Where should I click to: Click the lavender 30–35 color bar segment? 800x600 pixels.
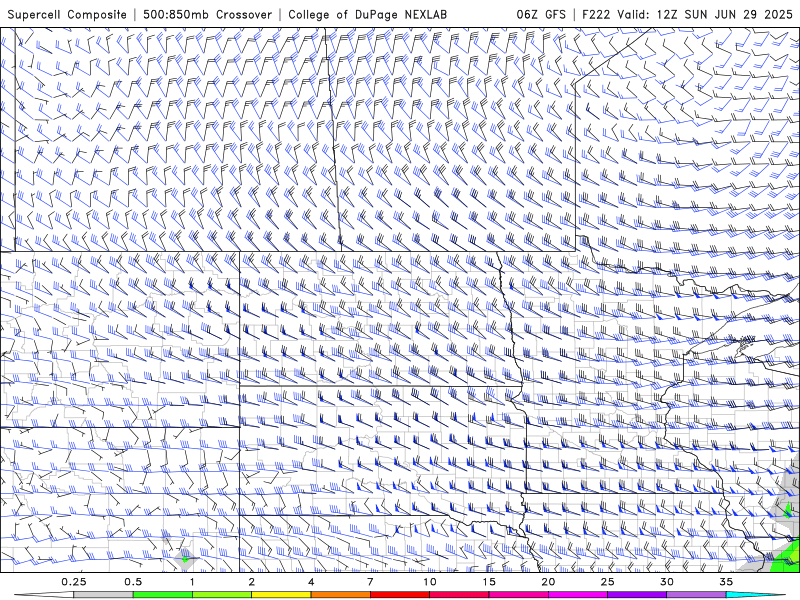click(x=696, y=595)
